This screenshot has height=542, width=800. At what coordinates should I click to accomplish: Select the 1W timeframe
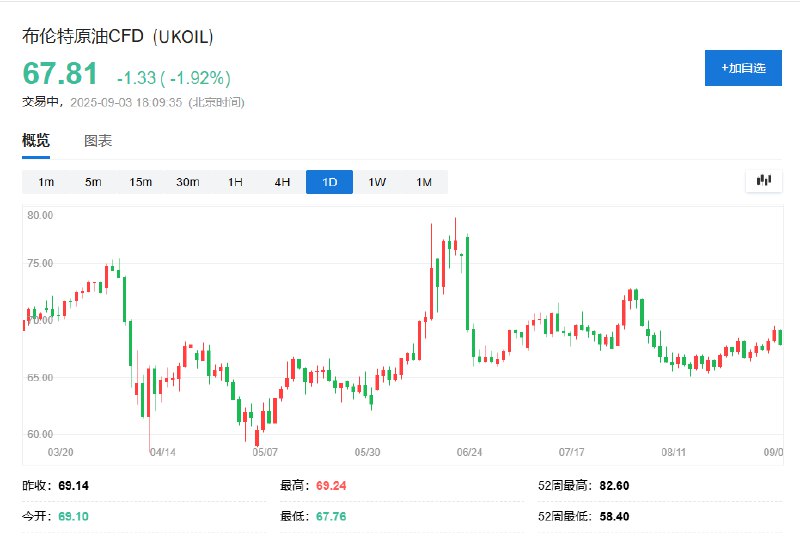[x=377, y=182]
